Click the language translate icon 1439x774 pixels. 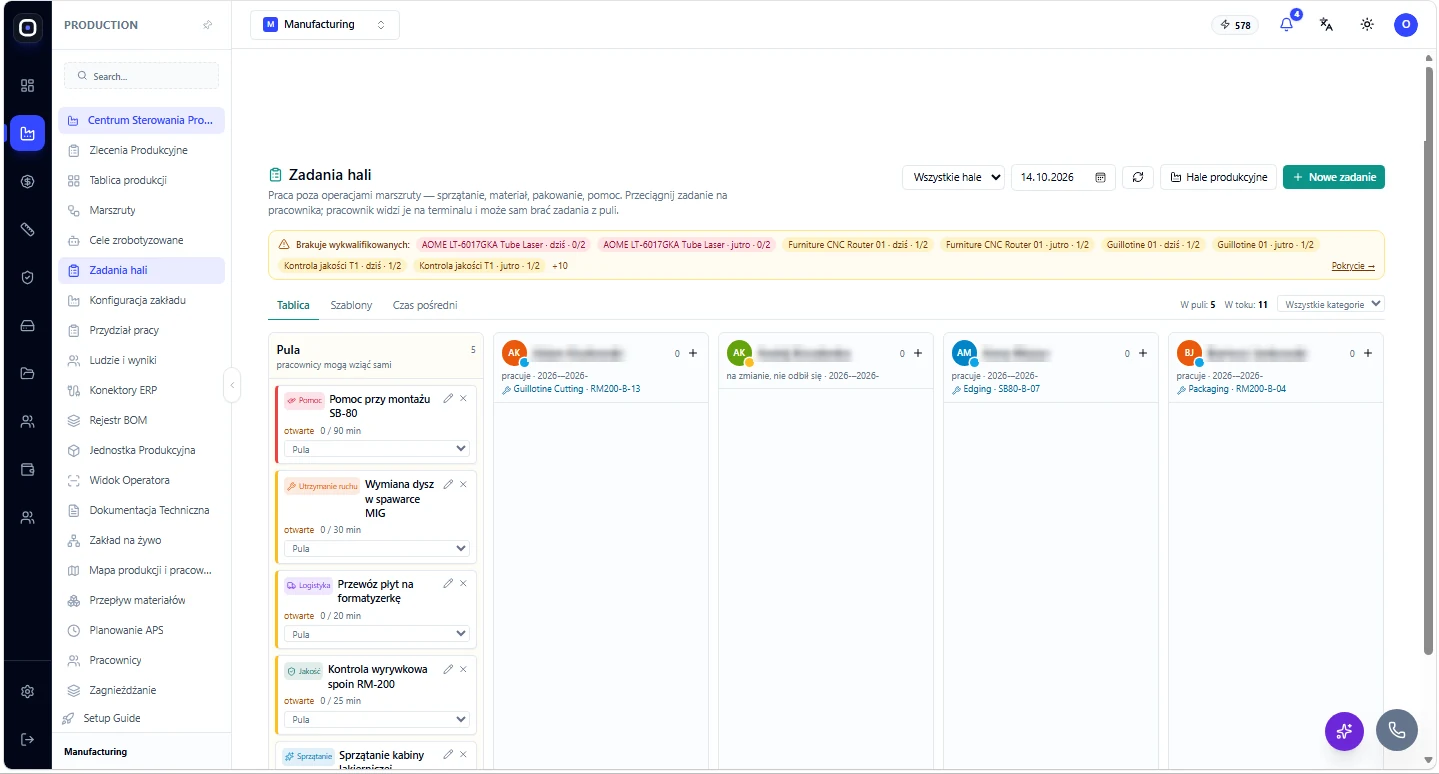(1326, 25)
